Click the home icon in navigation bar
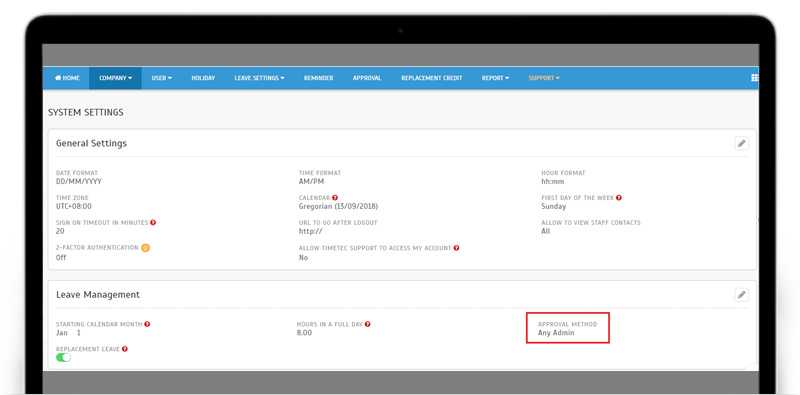 (58, 78)
